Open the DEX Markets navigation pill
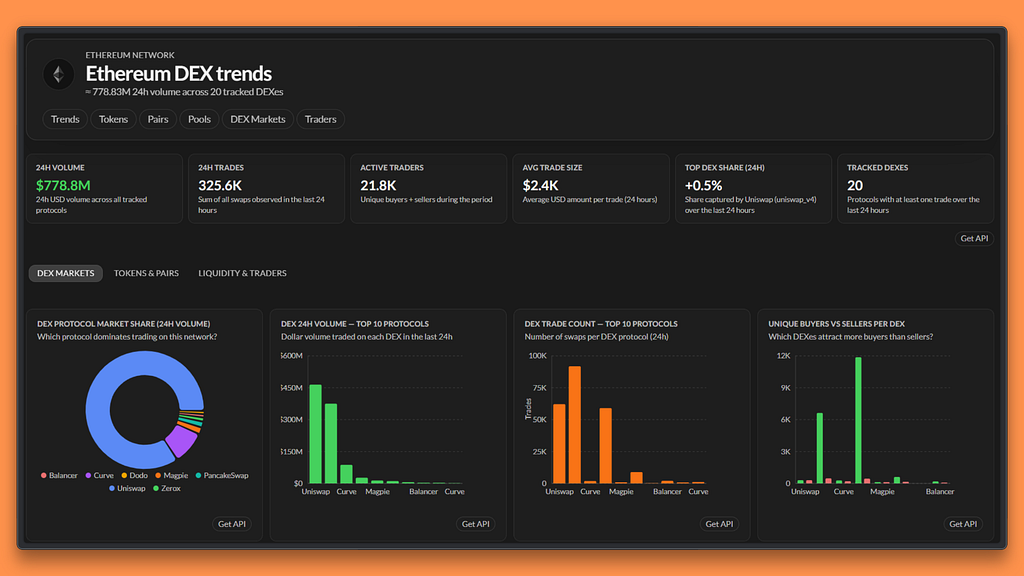Image resolution: width=1024 pixels, height=576 pixels. (x=257, y=119)
